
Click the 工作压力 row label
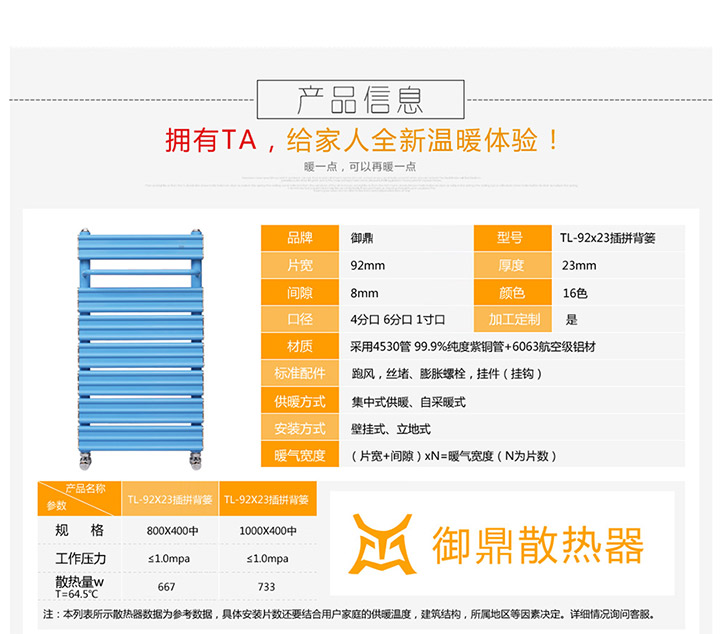coord(80,558)
